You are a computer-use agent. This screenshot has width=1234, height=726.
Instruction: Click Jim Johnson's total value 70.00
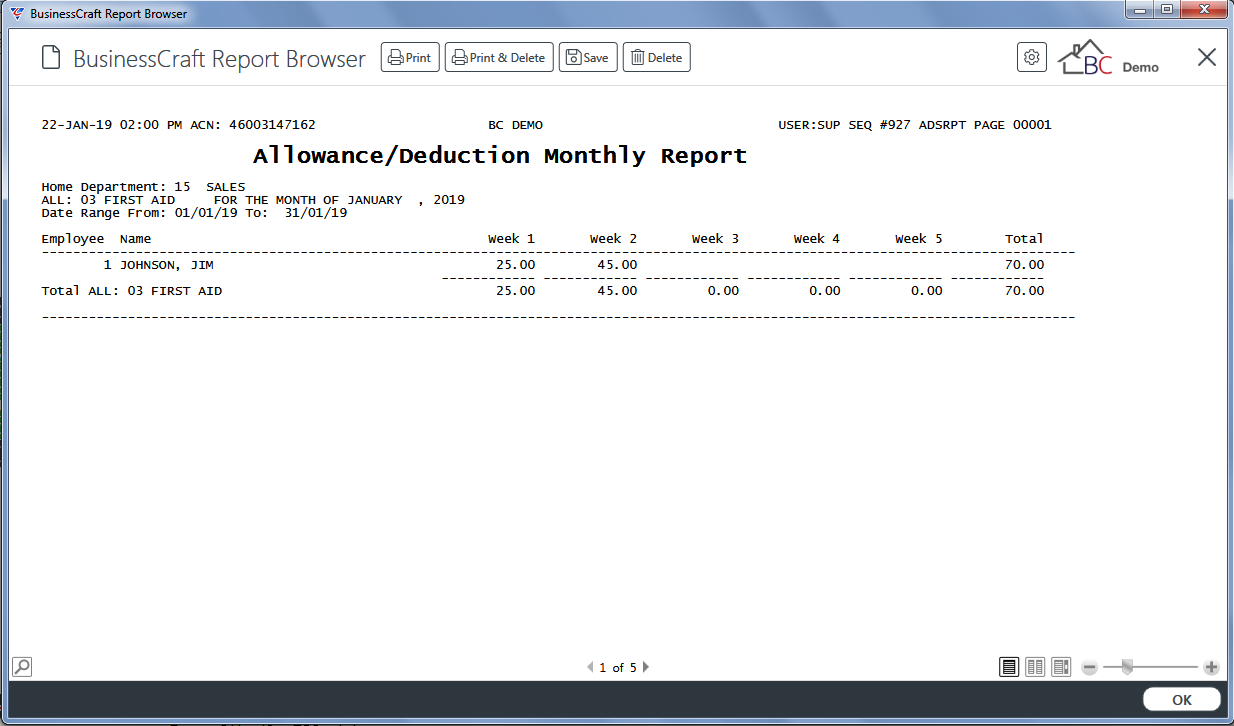tap(1024, 265)
